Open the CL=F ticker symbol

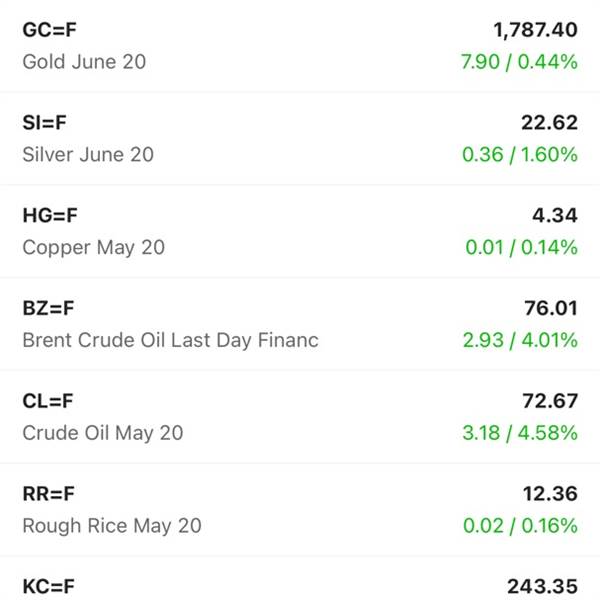tap(48, 401)
